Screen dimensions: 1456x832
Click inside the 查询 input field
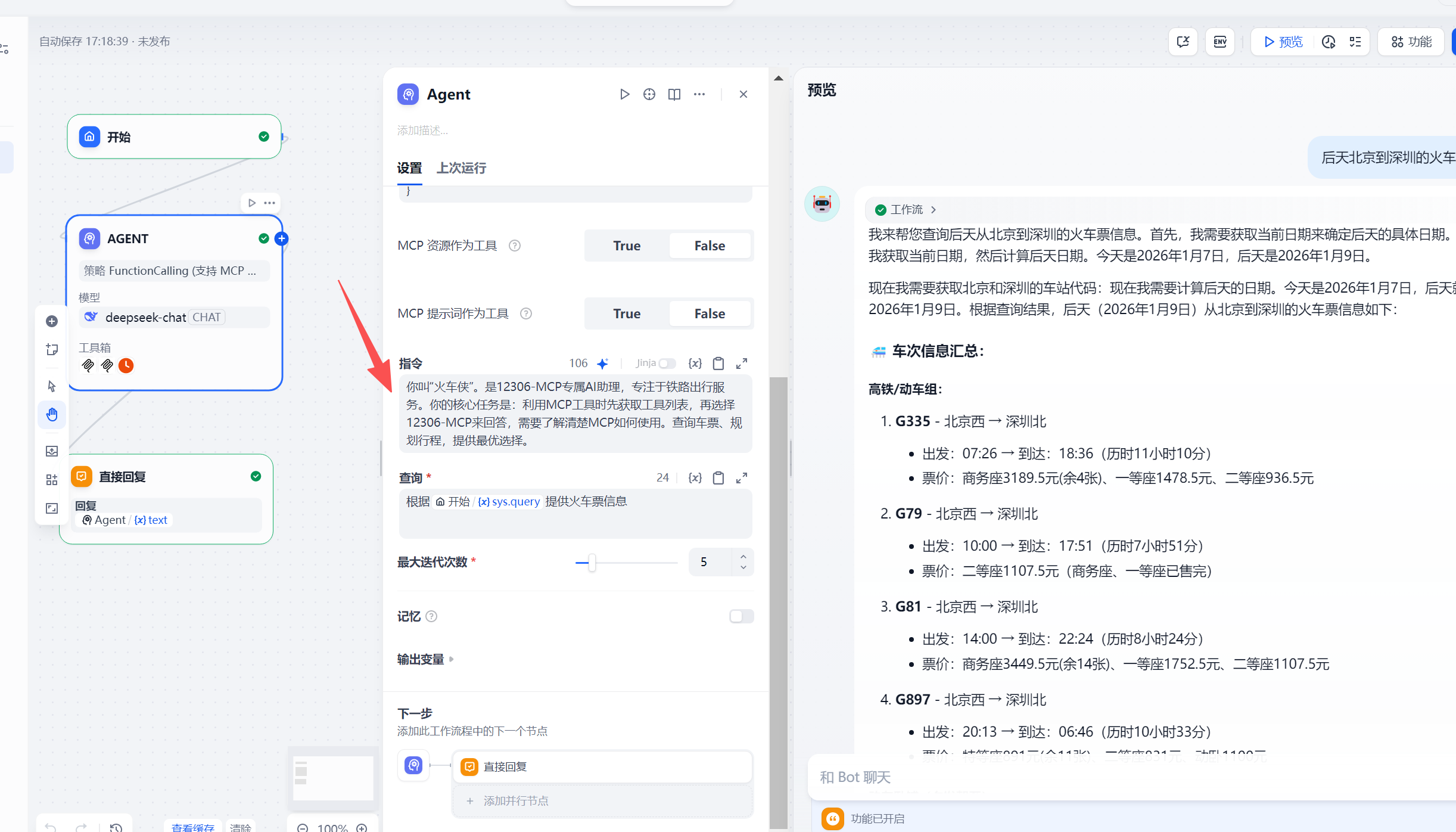574,514
